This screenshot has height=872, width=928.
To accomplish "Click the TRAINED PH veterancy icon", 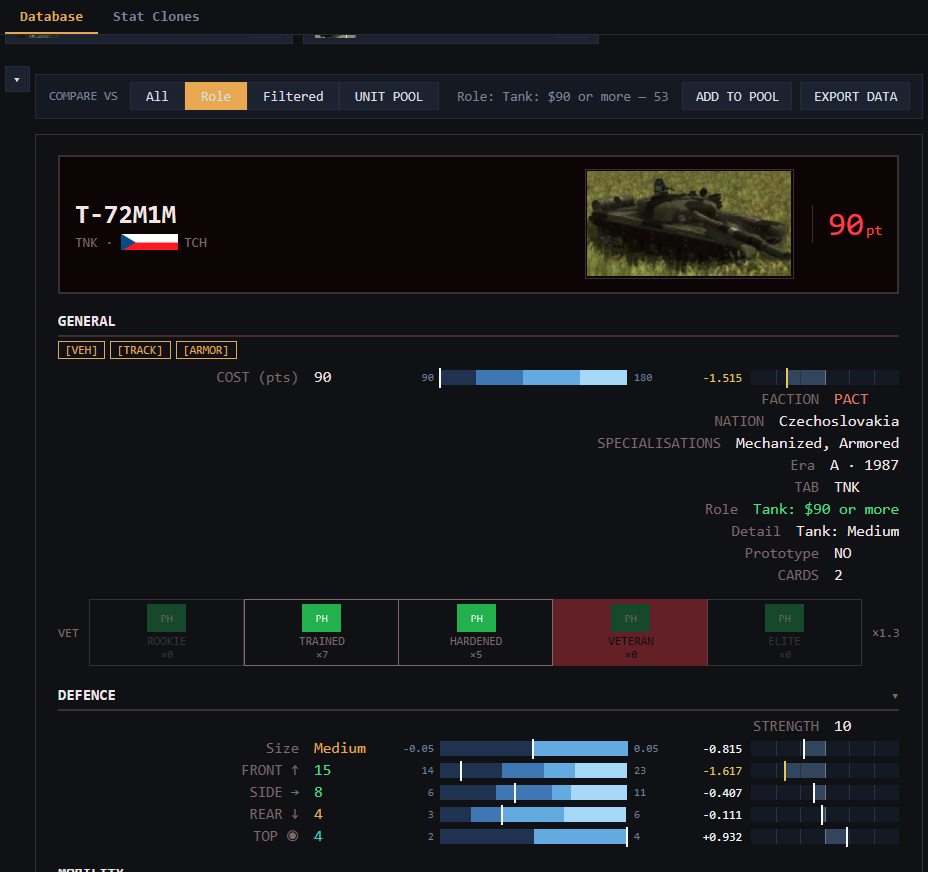I will (x=321, y=618).
